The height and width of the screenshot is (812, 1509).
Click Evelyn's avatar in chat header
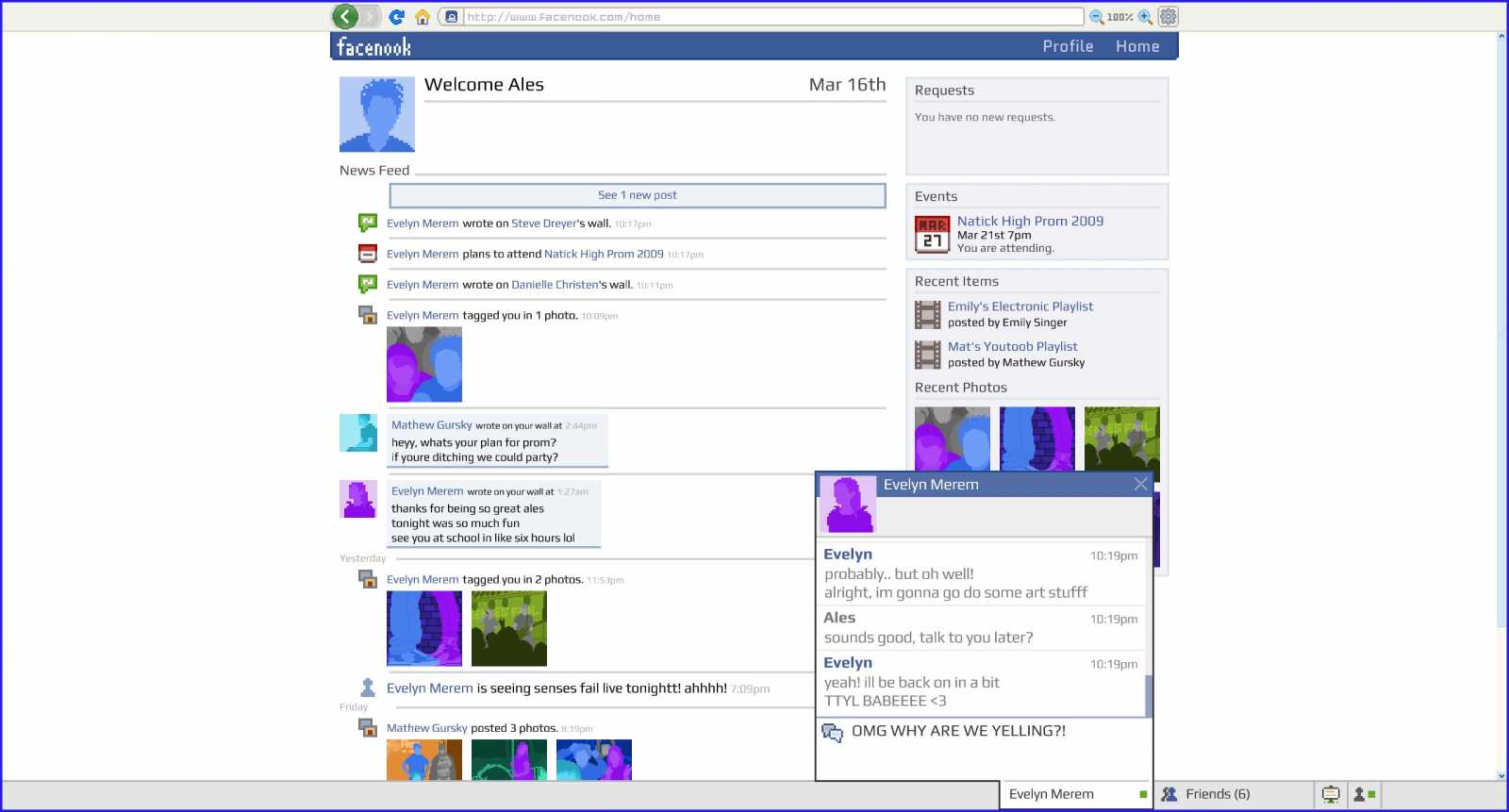(848, 505)
